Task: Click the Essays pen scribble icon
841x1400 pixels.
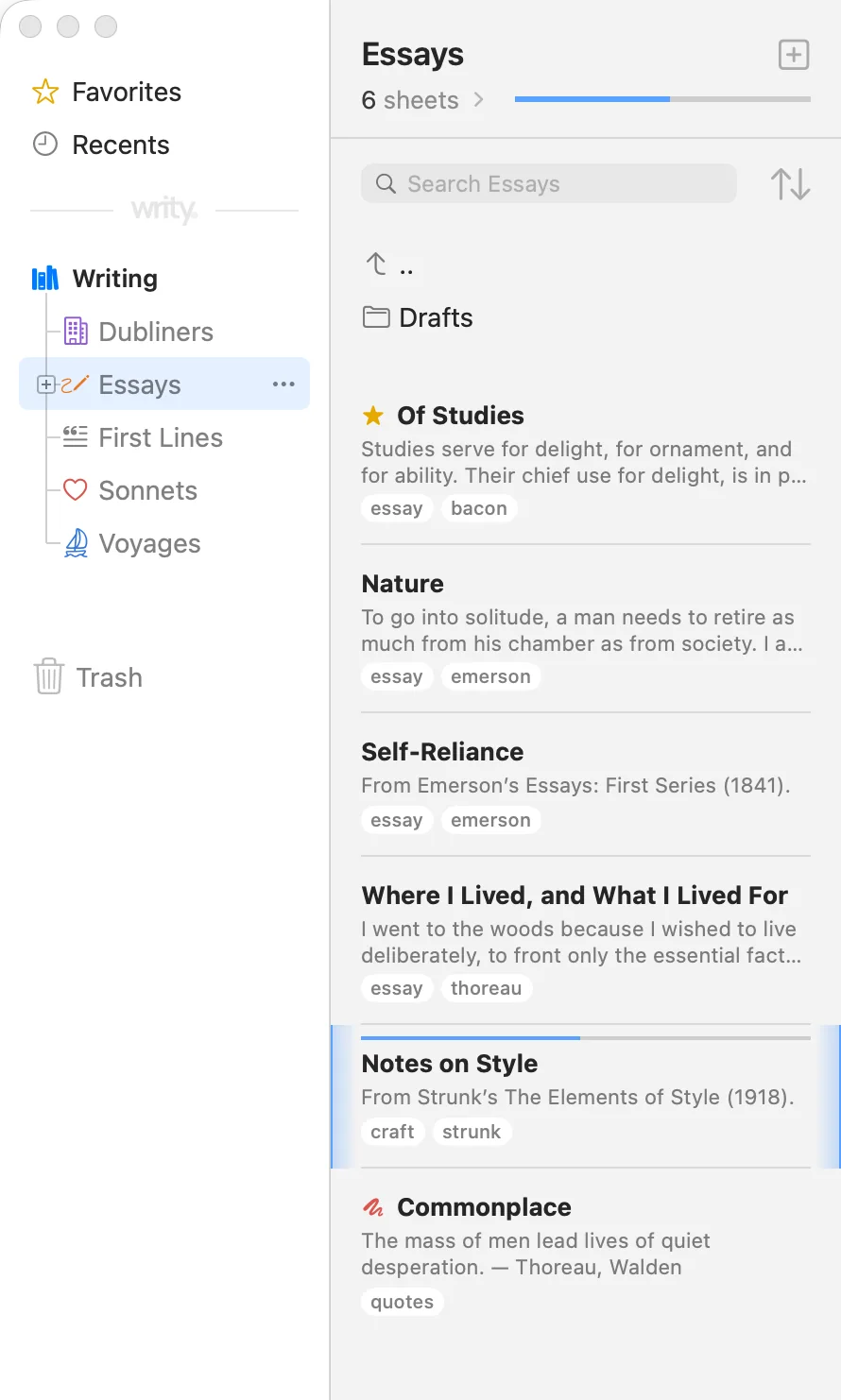Action: point(75,384)
